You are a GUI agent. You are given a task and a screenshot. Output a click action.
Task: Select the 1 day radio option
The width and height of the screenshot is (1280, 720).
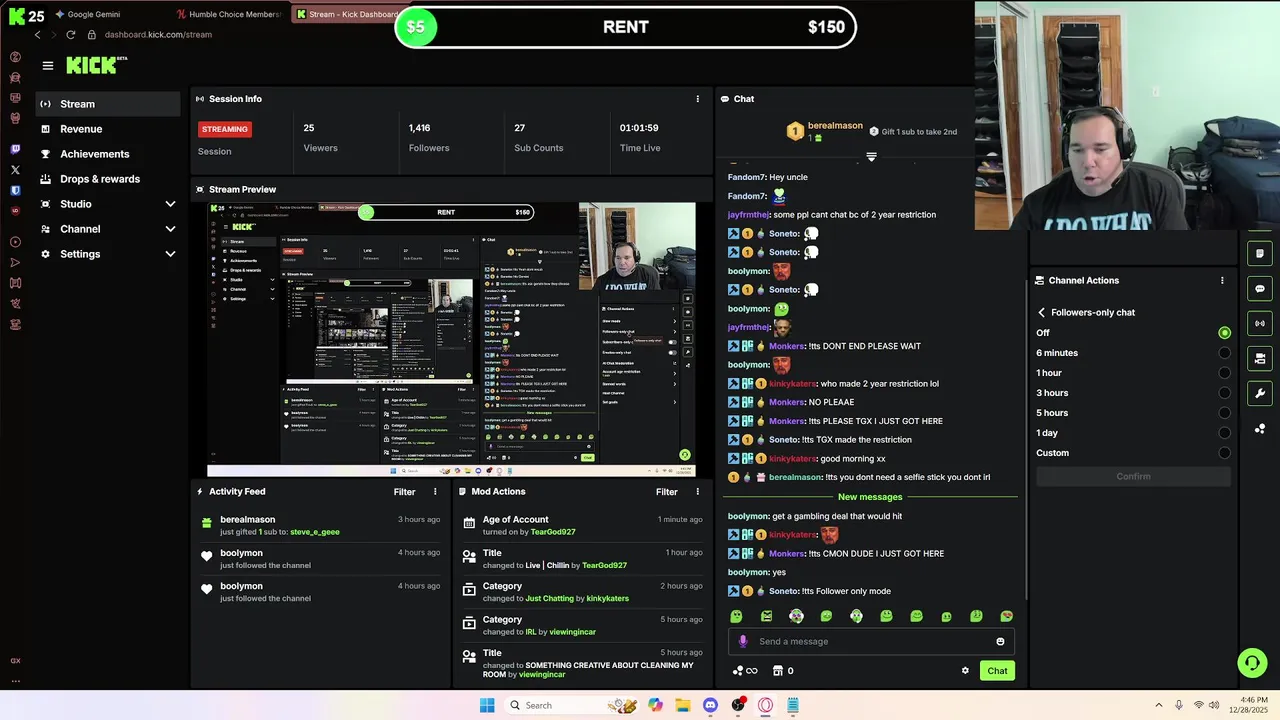point(1224,433)
